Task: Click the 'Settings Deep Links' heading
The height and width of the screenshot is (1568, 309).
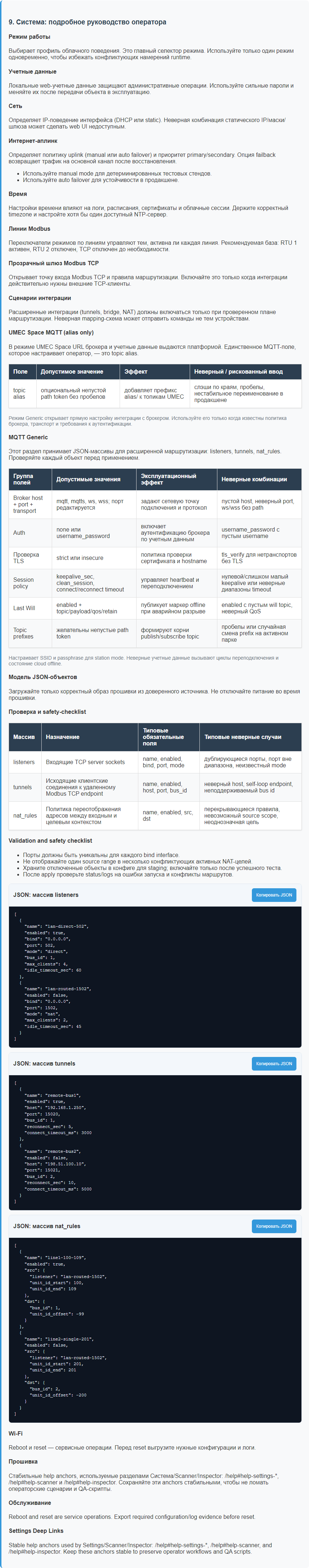Action: coord(36,1530)
